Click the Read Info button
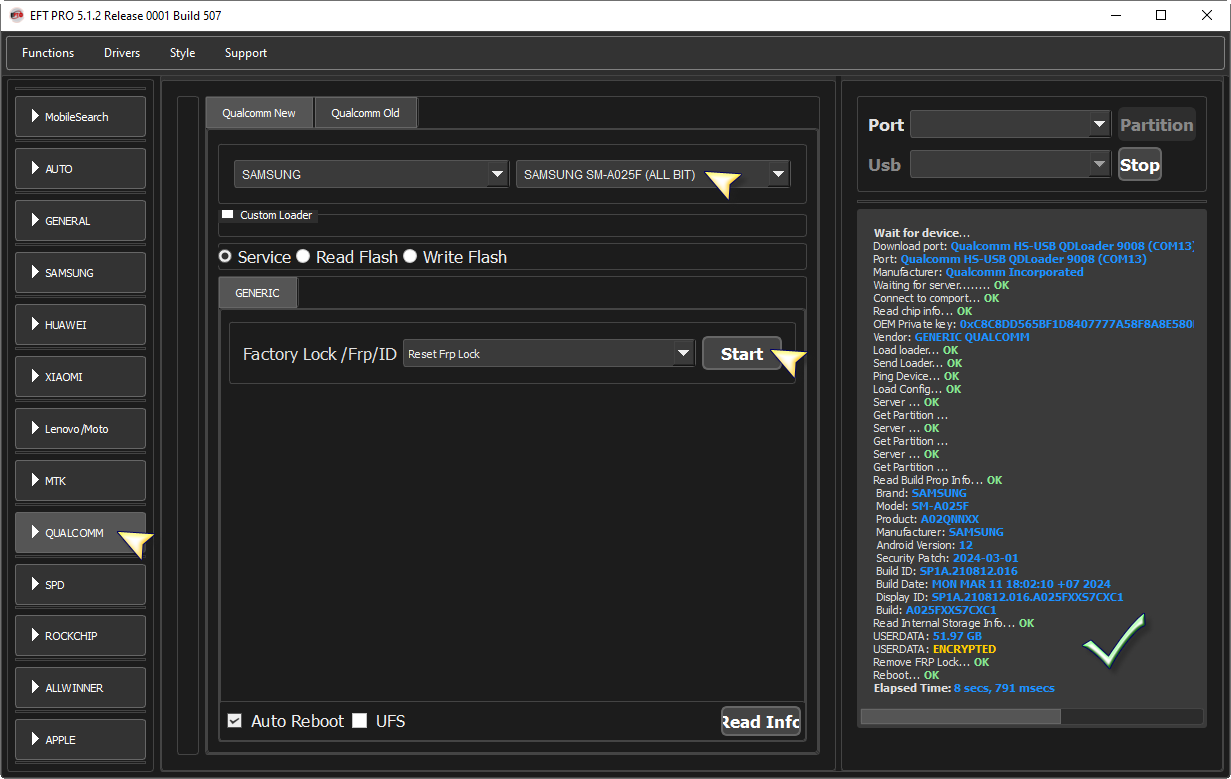 761,722
